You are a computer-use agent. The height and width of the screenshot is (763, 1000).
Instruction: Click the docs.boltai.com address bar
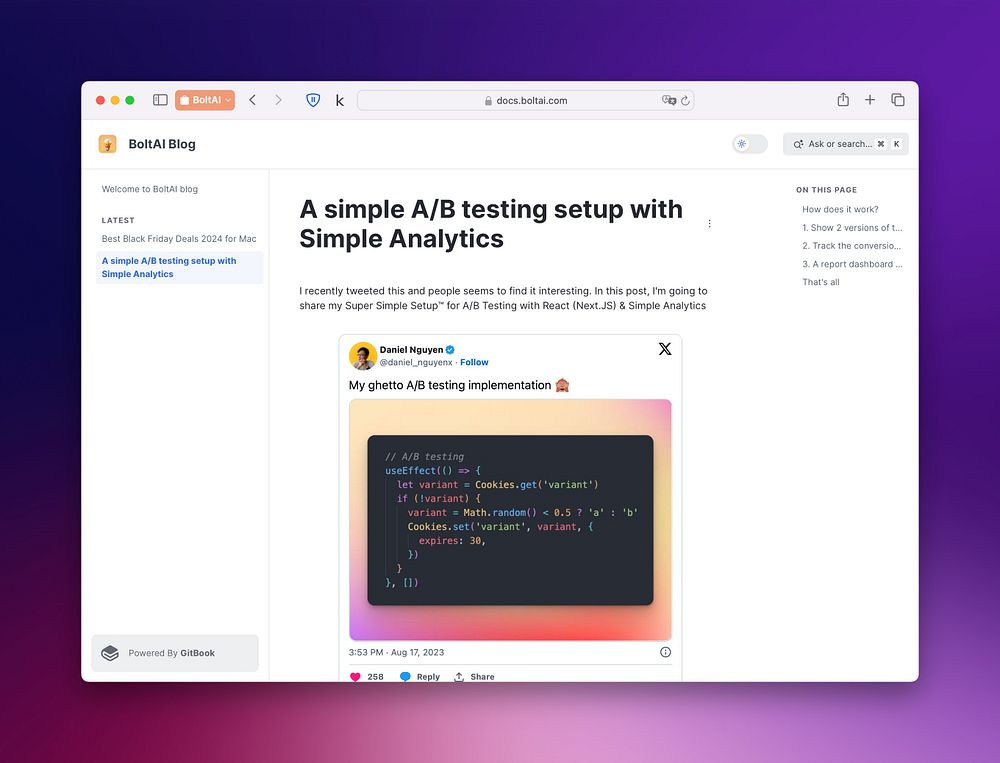pyautogui.click(x=526, y=100)
